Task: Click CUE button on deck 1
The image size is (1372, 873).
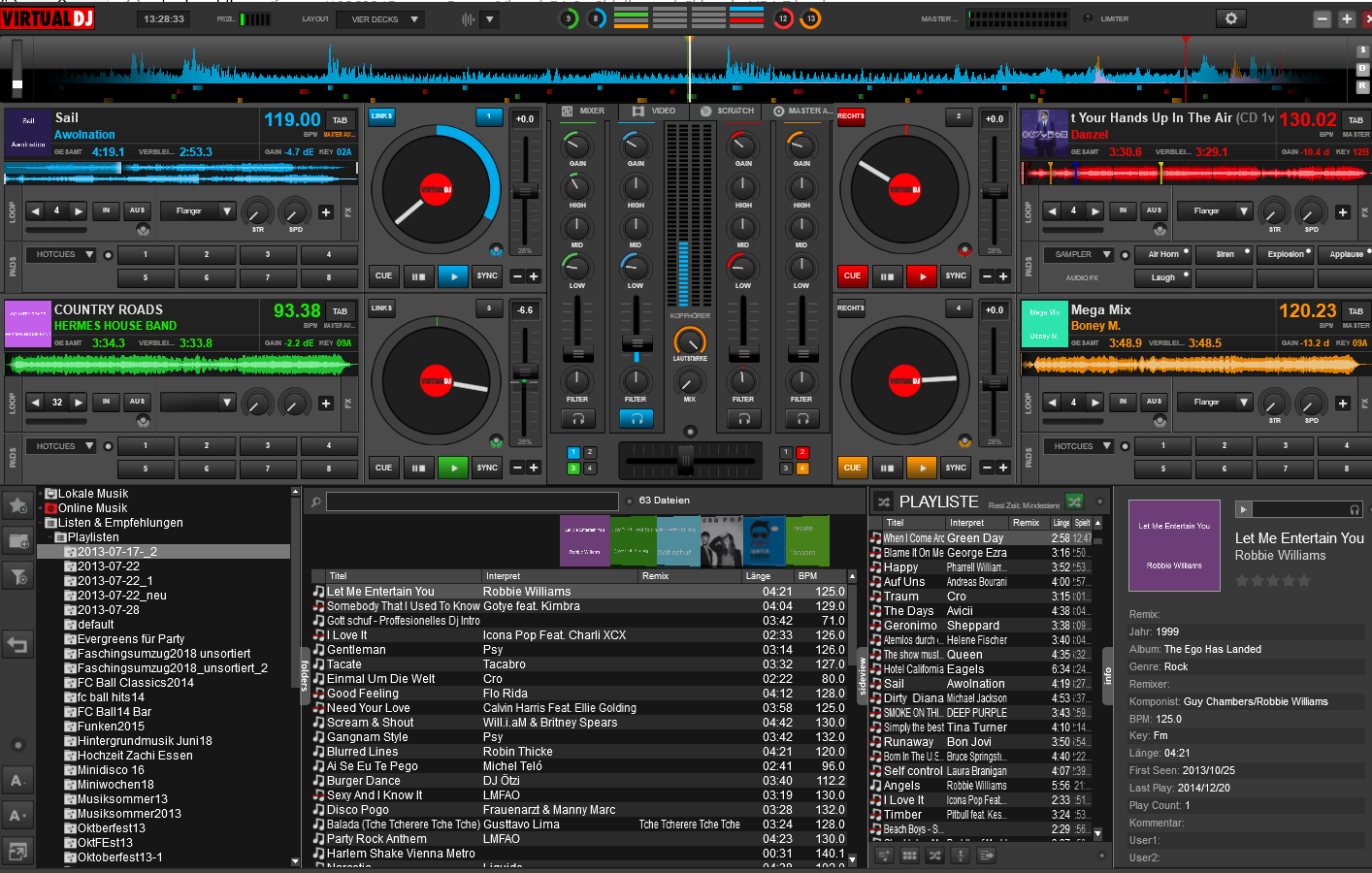Action: (x=383, y=275)
